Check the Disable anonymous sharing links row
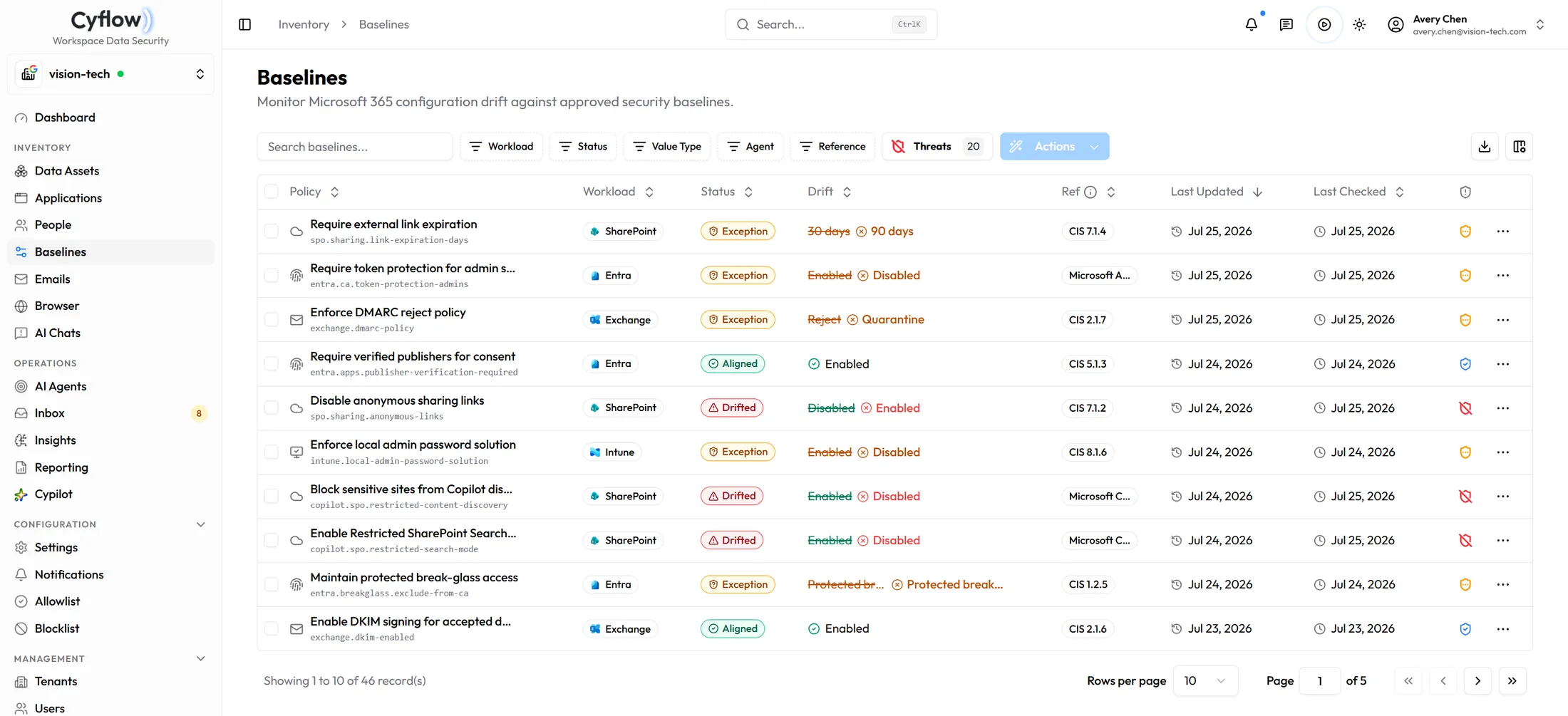1568x716 pixels. [272, 408]
